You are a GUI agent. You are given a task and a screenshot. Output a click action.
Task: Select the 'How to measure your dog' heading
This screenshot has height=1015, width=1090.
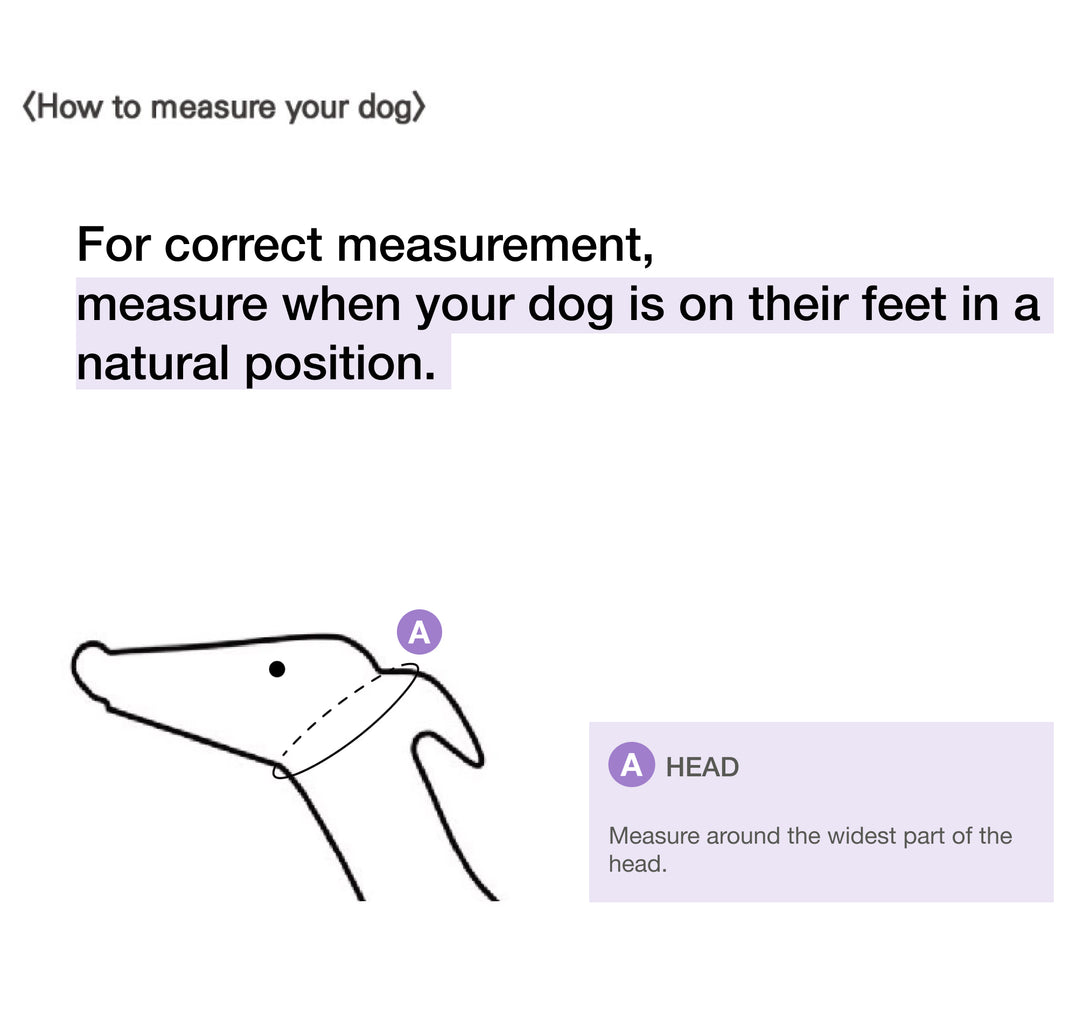pos(224,107)
